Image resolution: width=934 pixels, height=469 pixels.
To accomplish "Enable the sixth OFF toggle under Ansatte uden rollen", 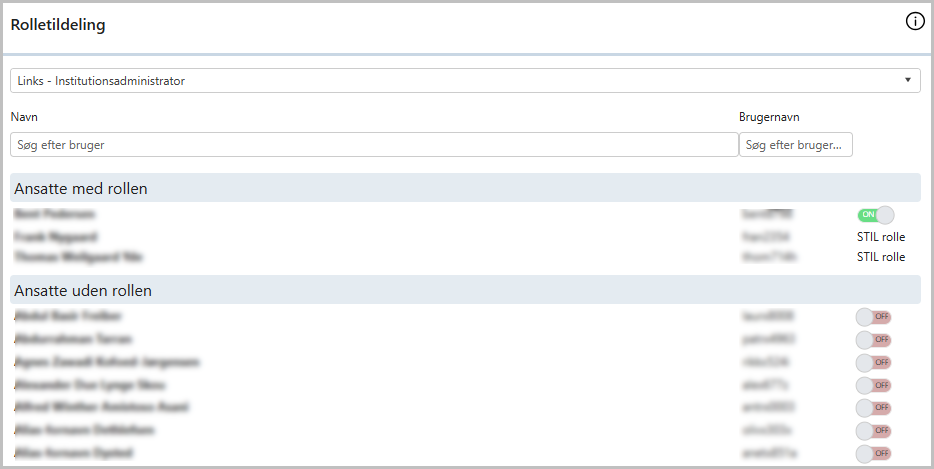I will click(x=873, y=430).
